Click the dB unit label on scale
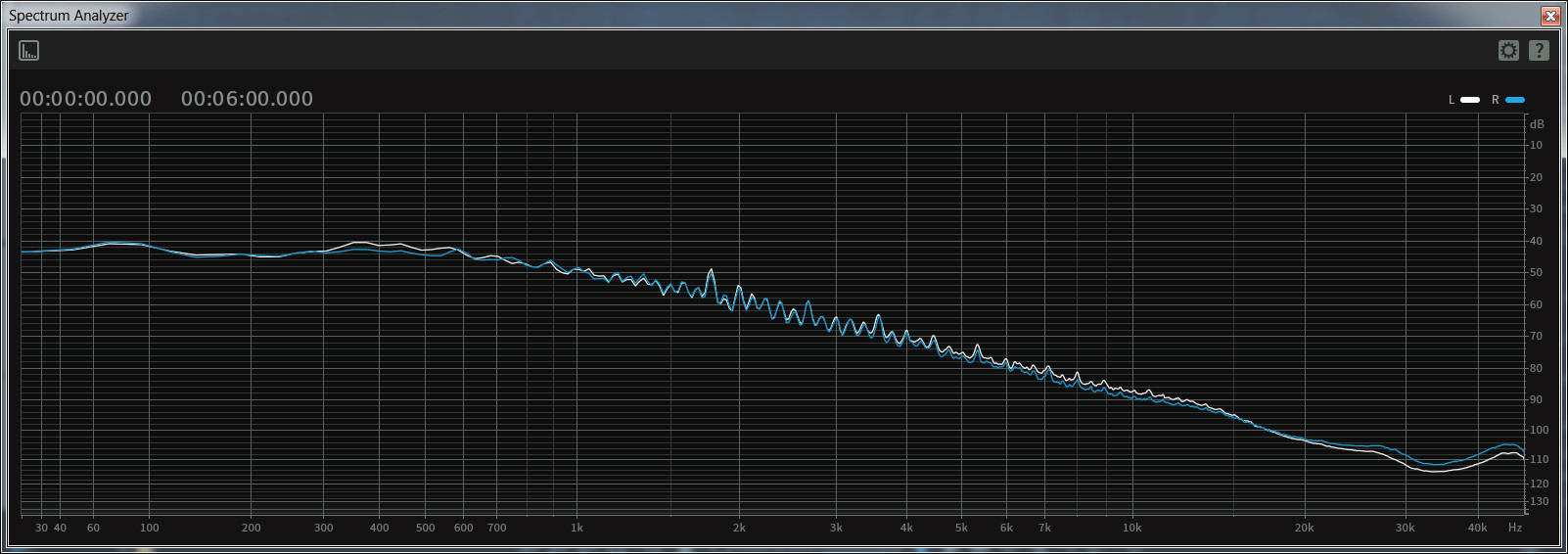 pos(1537,124)
